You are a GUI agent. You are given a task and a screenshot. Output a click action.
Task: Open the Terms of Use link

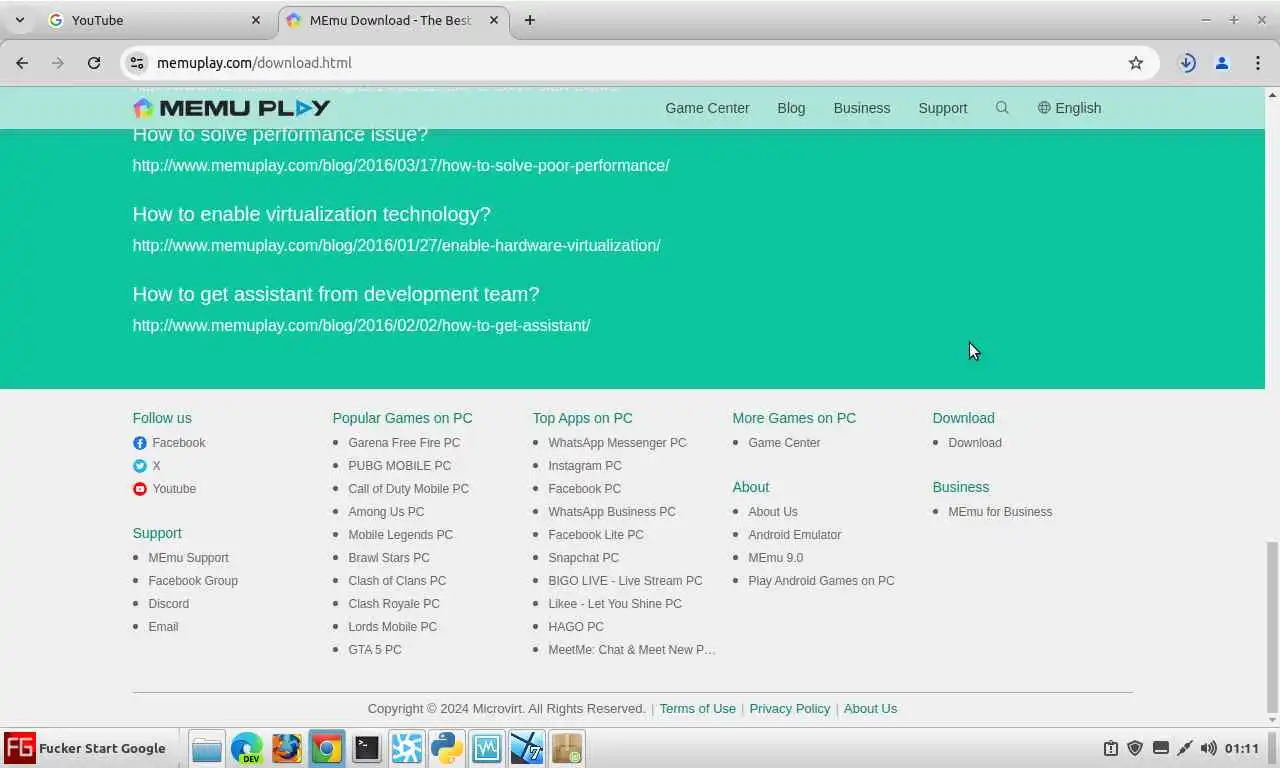tap(697, 709)
